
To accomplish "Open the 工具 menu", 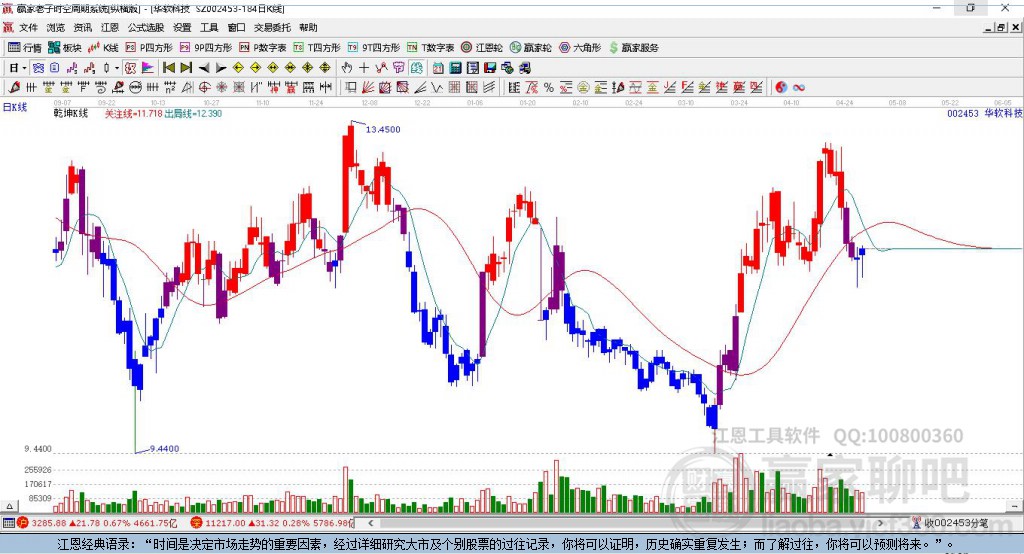I will click(209, 27).
